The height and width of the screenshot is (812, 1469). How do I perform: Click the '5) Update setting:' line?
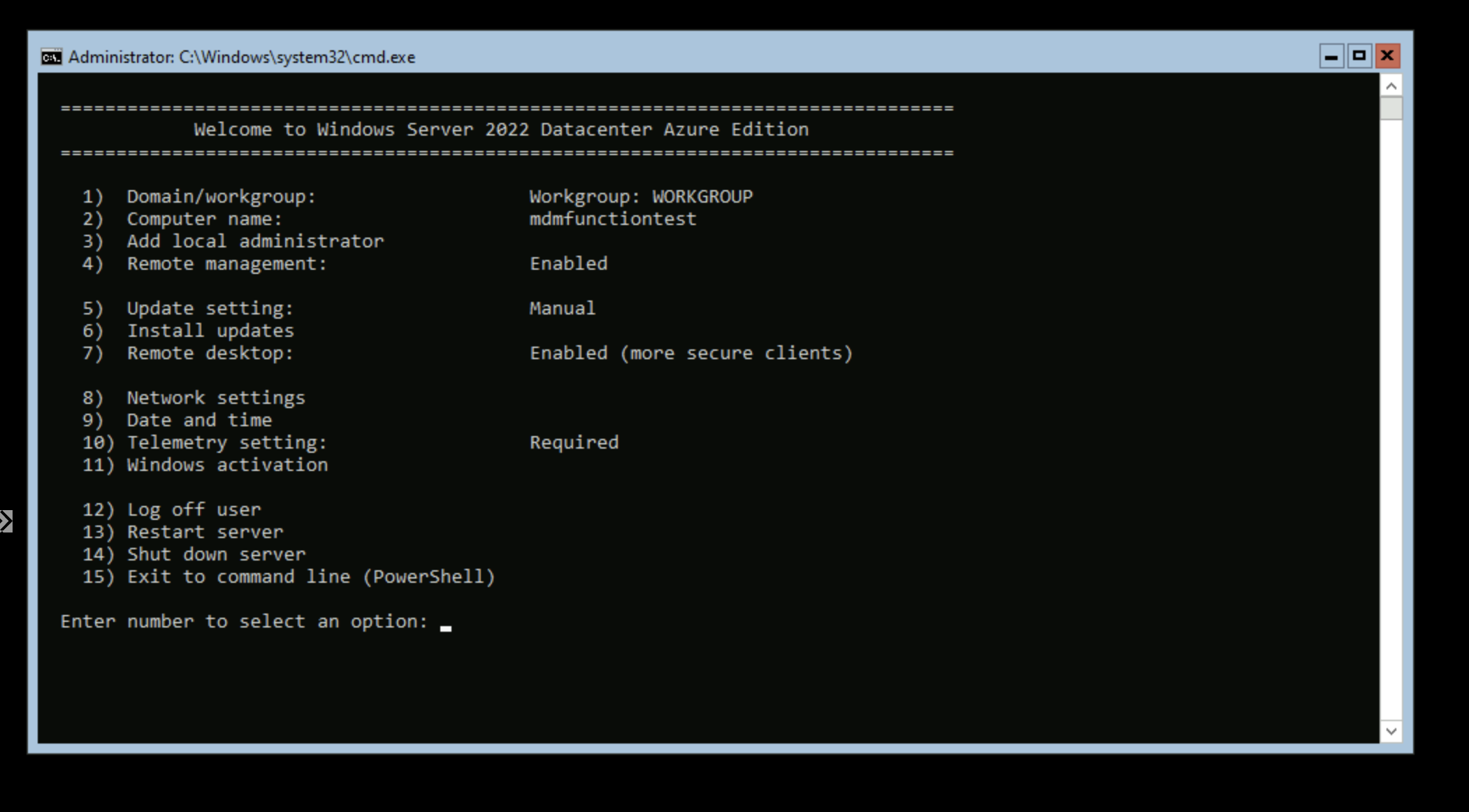[x=188, y=309]
